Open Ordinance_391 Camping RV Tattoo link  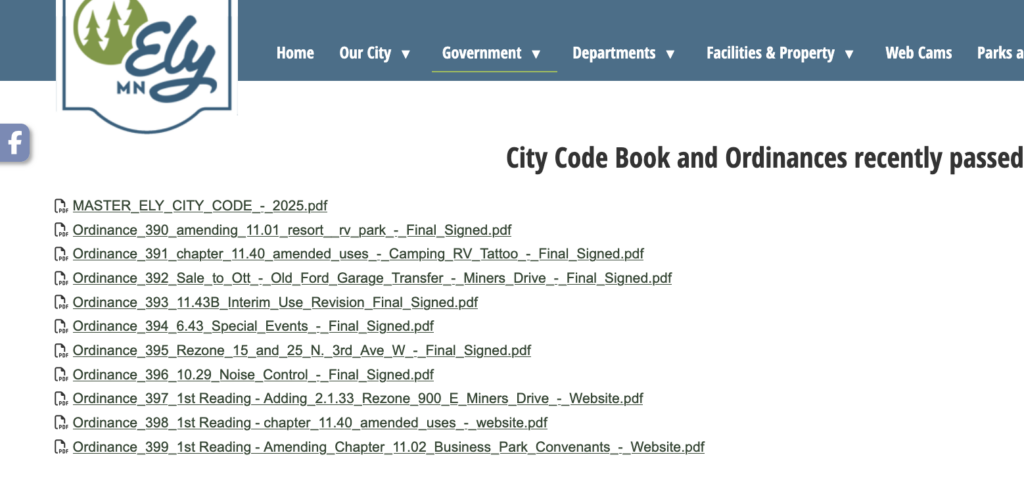tap(358, 254)
